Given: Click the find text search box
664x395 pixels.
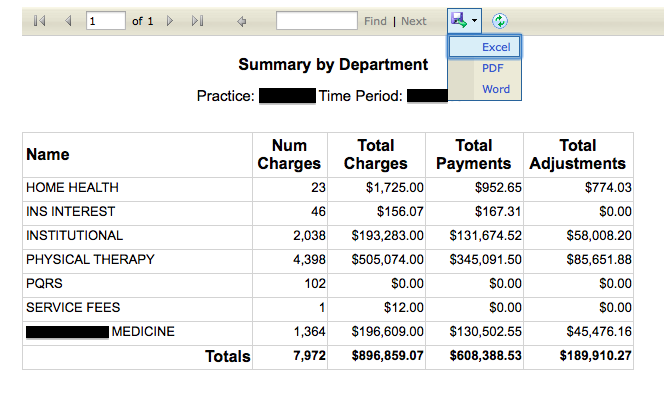Looking at the screenshot, I should (317, 21).
